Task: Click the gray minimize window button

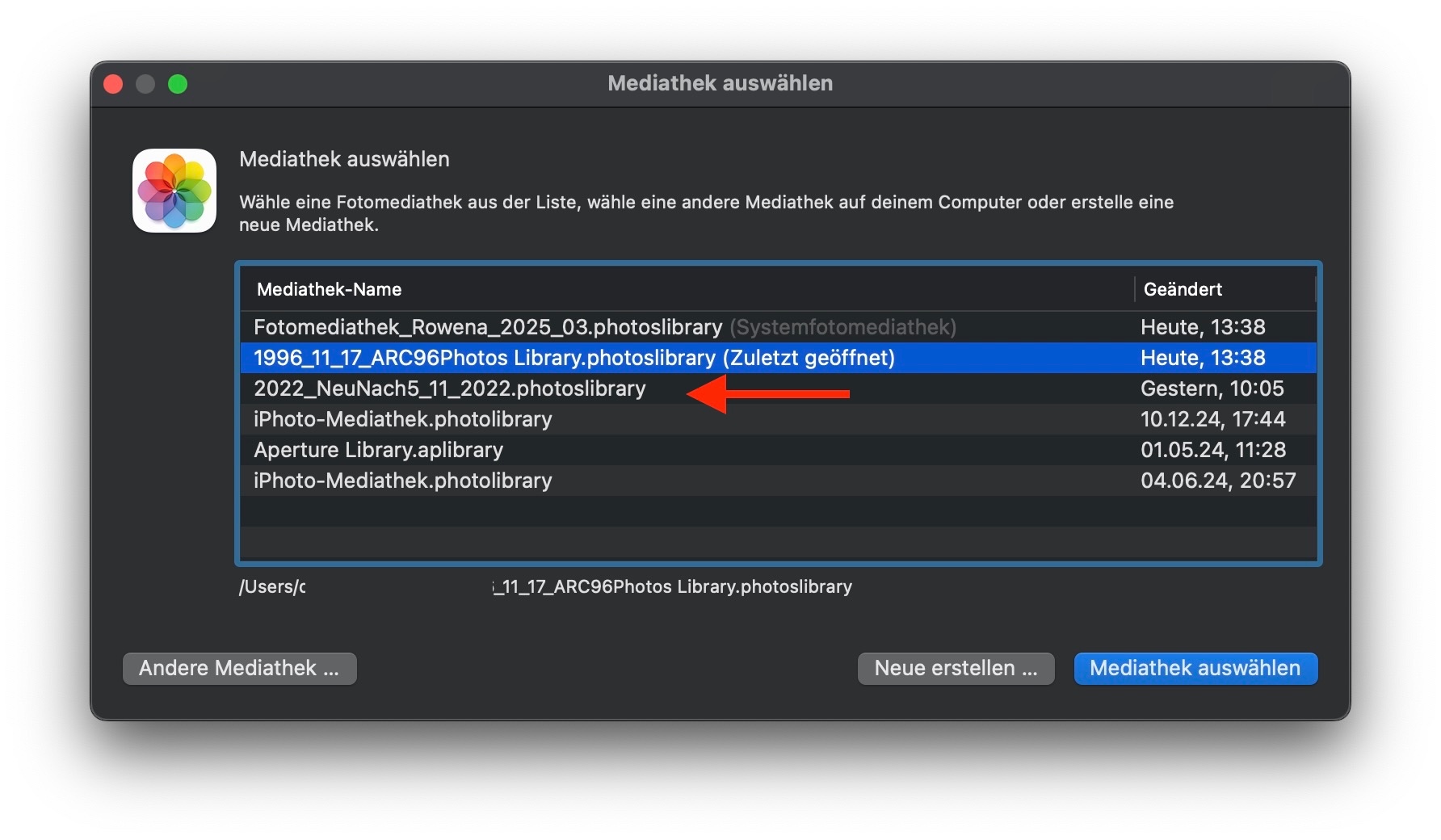Action: tap(145, 84)
